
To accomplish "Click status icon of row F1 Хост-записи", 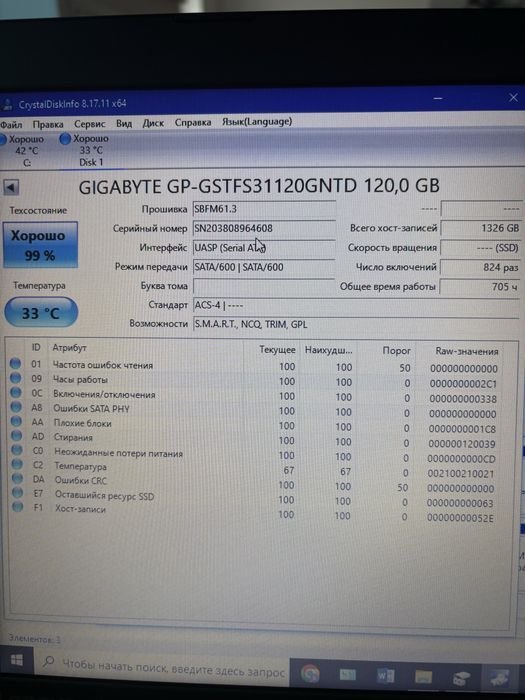I will point(18,507).
